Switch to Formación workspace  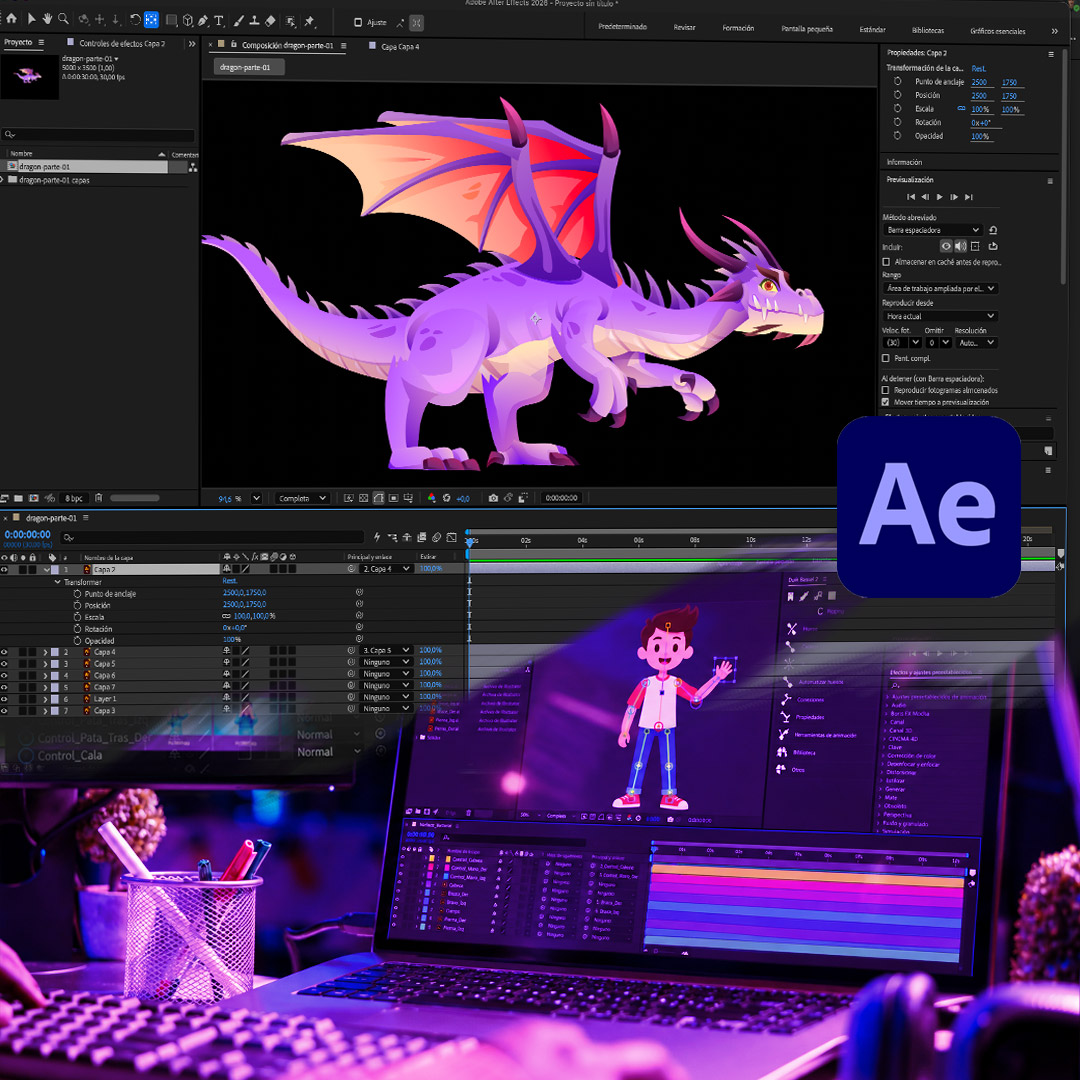pyautogui.click(x=738, y=28)
